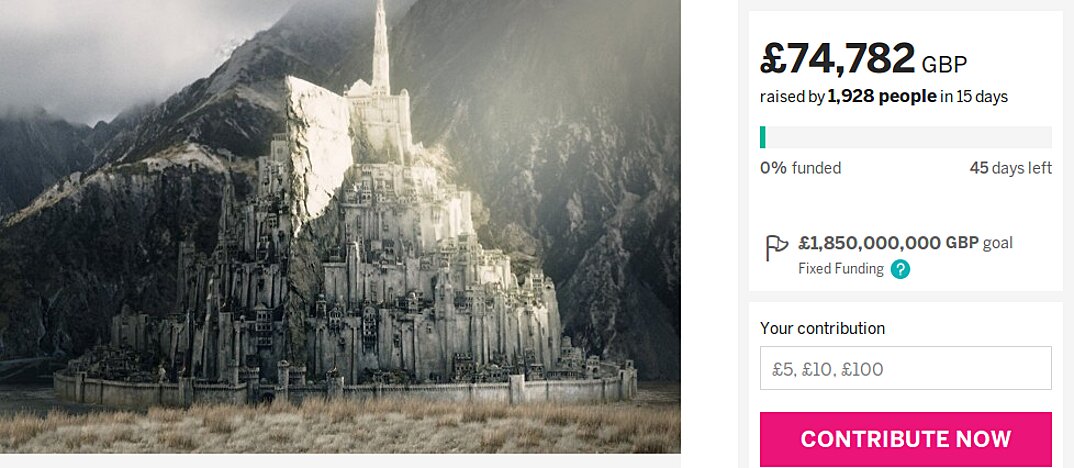Open the Minas Tirith campaign image
Screen dimensions: 1074x468
(340, 226)
